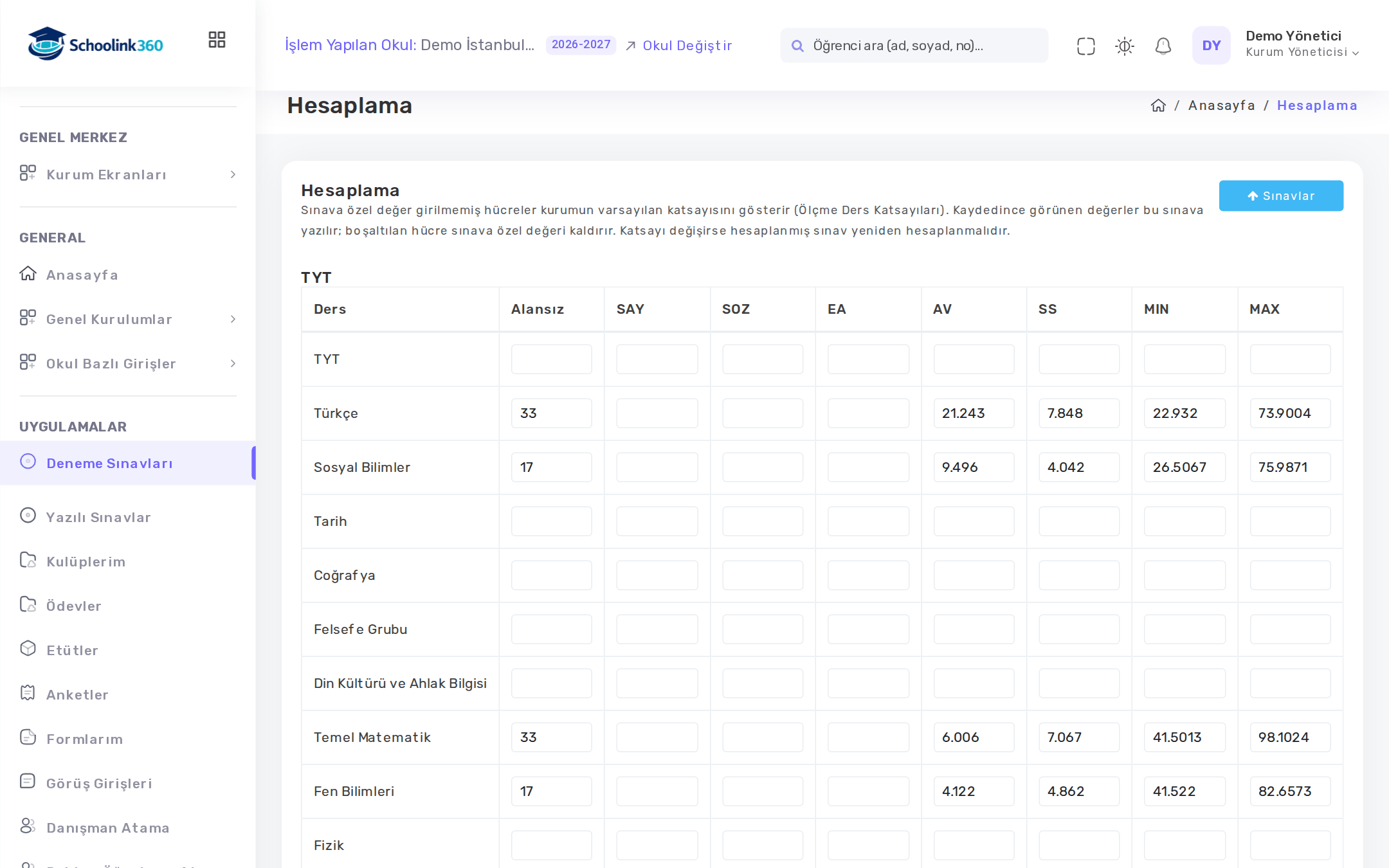Click the search magnifier icon
This screenshot has height=868, width=1389.
[797, 46]
